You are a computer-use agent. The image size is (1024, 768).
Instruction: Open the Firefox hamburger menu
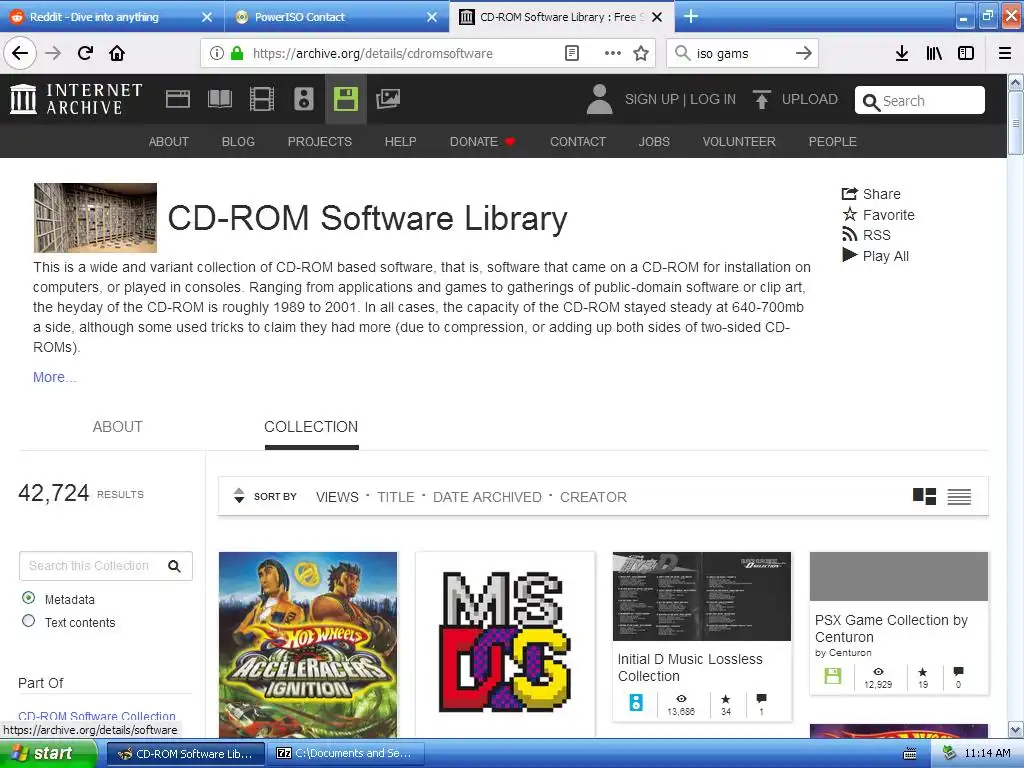[x=1005, y=53]
